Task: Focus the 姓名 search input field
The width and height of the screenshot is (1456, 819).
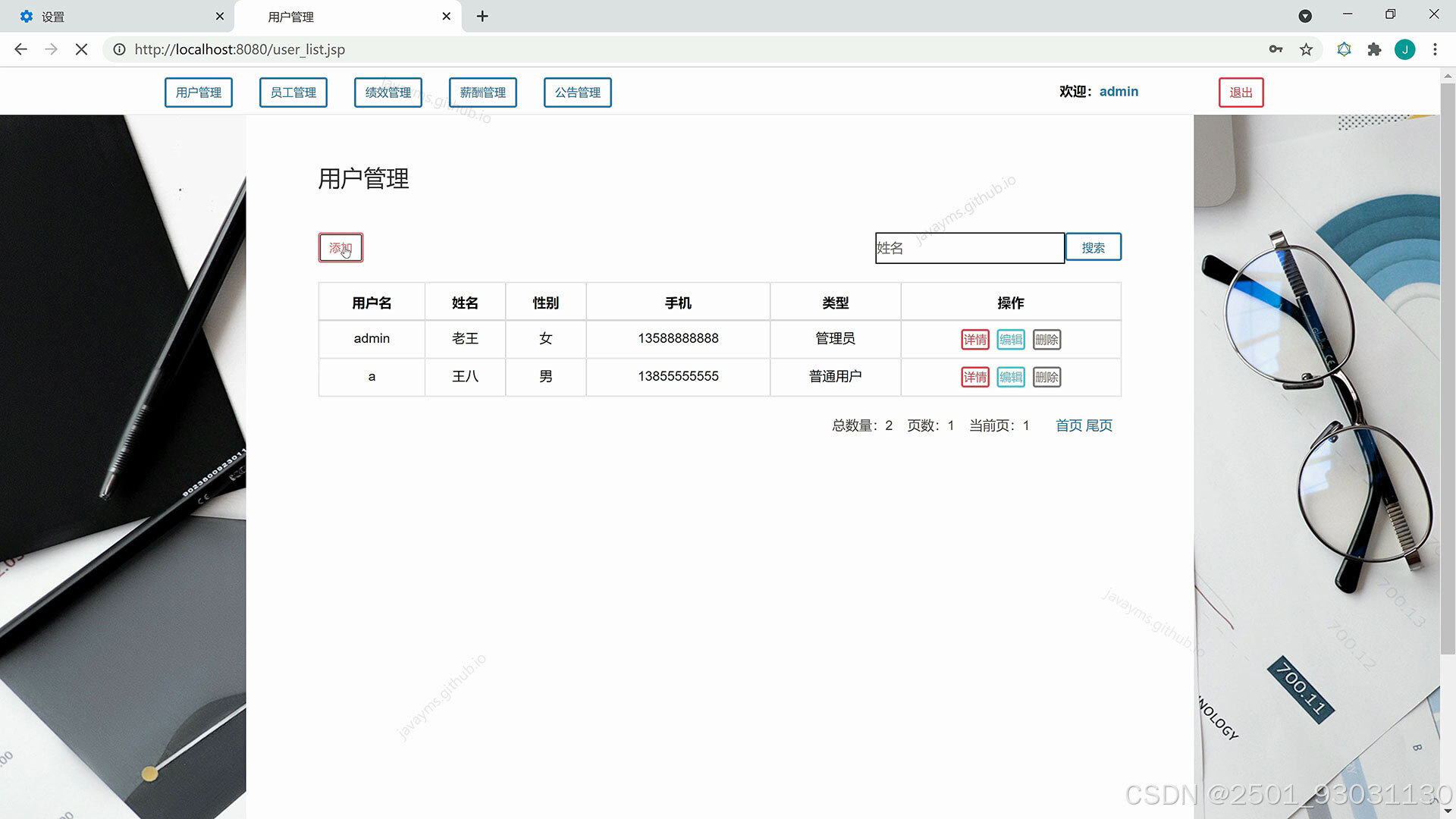Action: [x=970, y=248]
